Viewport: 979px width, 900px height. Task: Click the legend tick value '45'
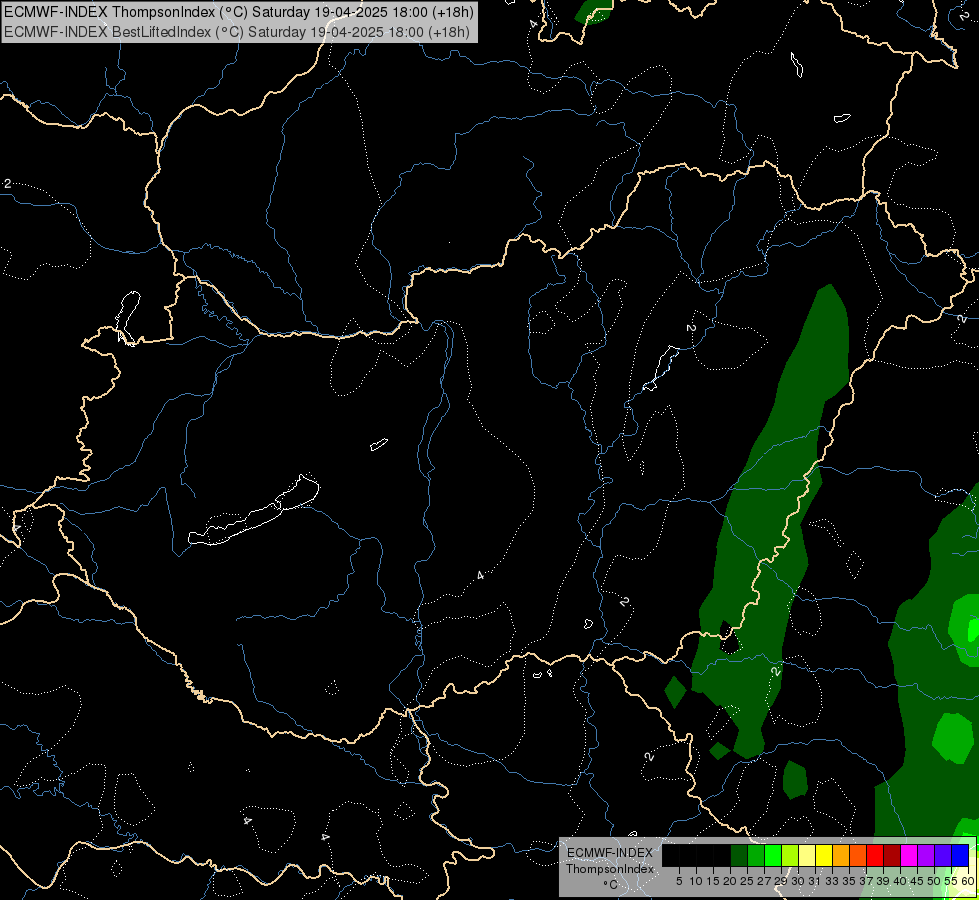[917, 881]
